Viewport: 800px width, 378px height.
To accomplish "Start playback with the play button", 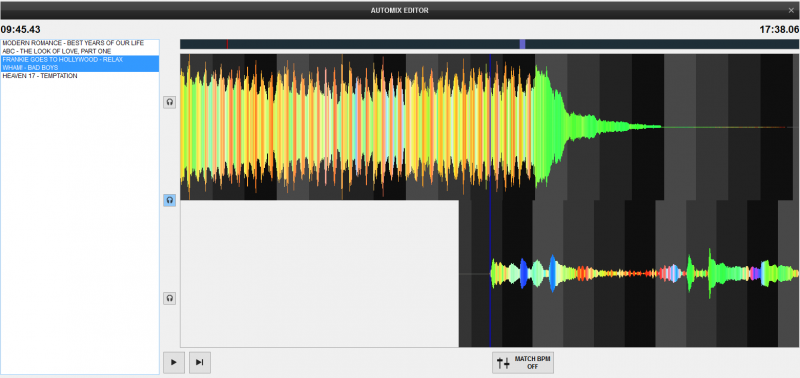I will coord(174,363).
